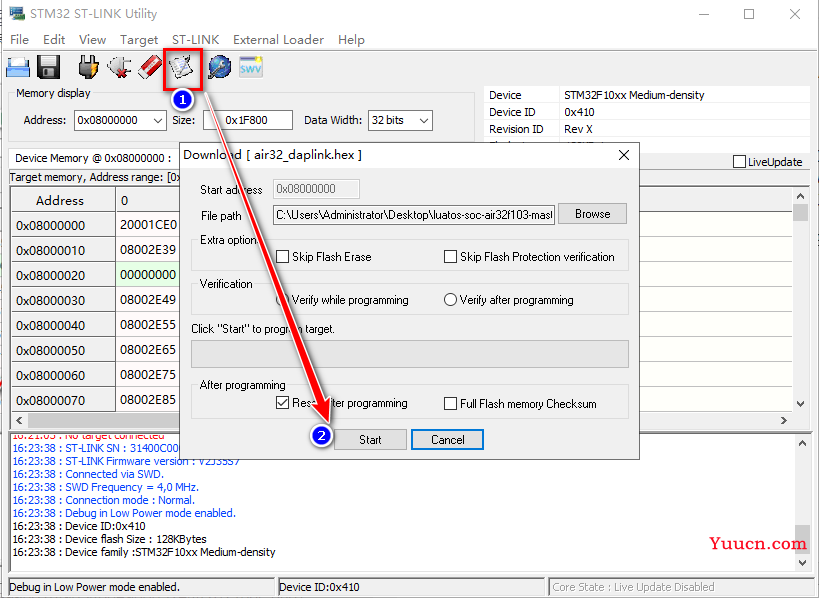The width and height of the screenshot is (819, 598).
Task: Enable Full Flash memory Checksum
Action: click(x=450, y=404)
